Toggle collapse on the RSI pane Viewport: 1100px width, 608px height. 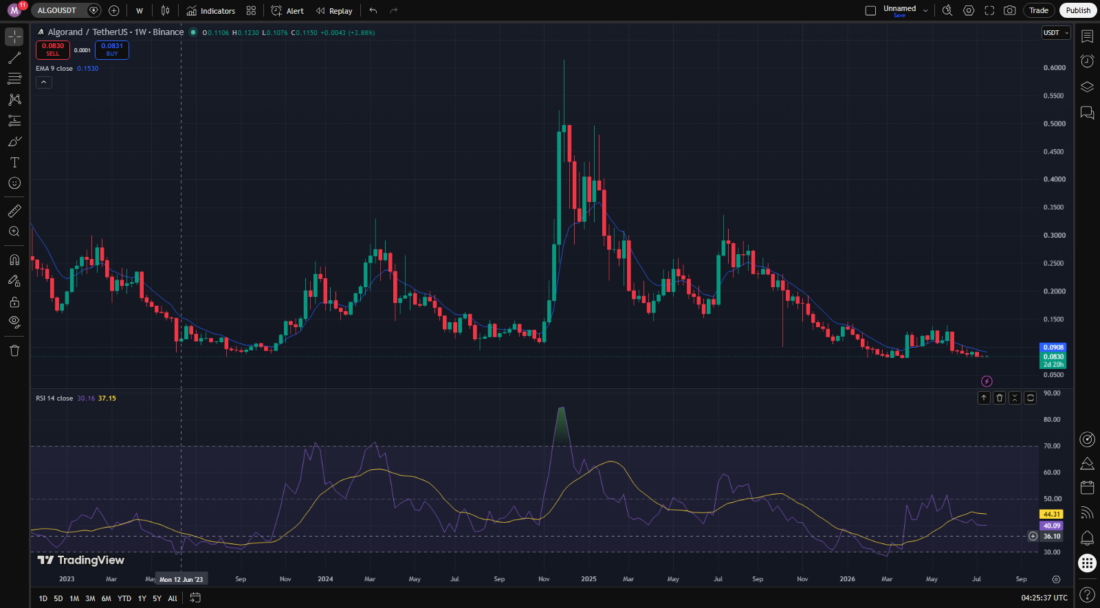click(x=1015, y=398)
